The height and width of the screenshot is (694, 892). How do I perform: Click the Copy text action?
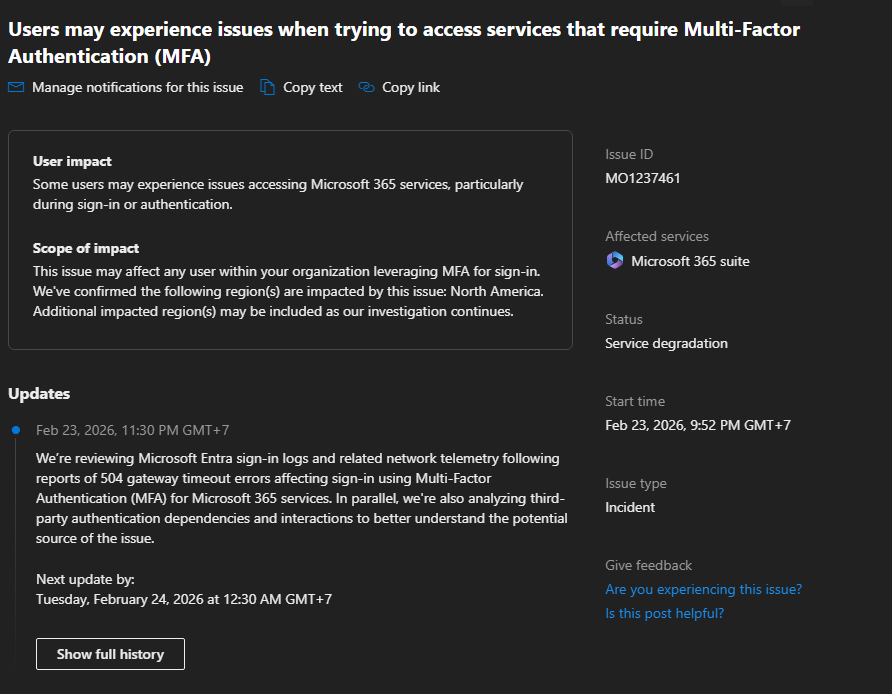[x=311, y=87]
